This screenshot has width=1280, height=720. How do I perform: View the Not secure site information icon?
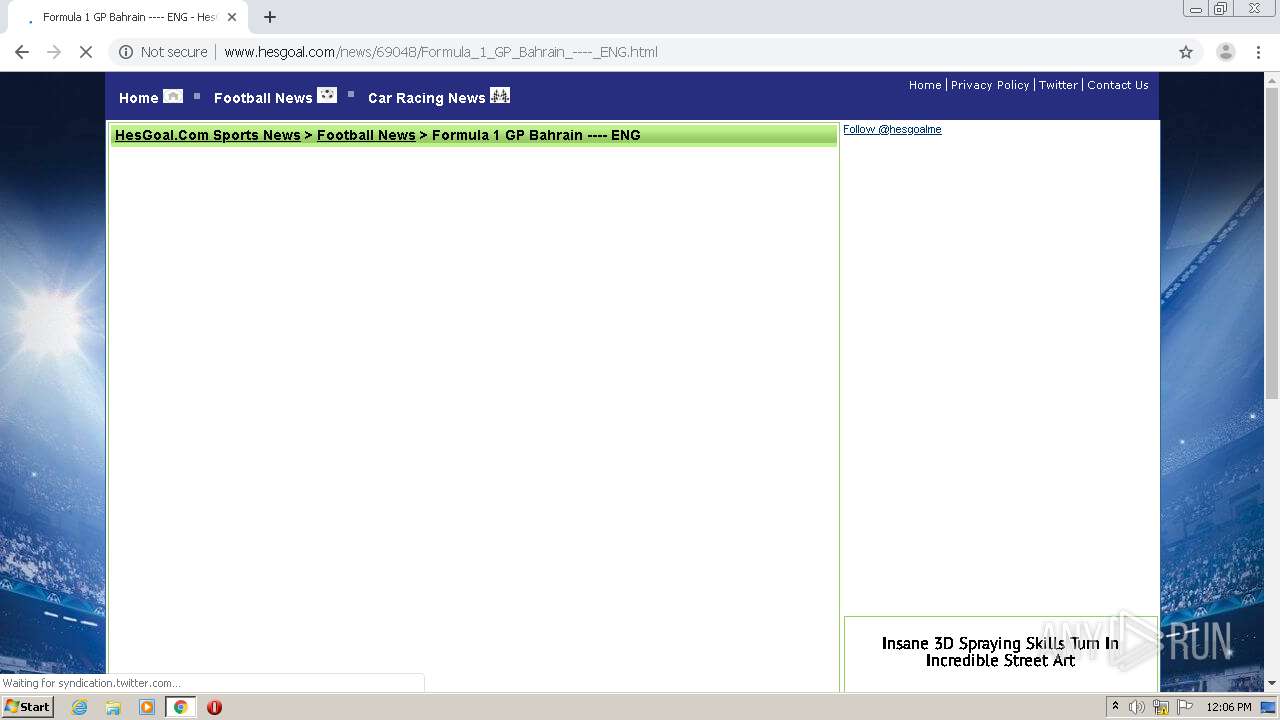click(x=126, y=52)
